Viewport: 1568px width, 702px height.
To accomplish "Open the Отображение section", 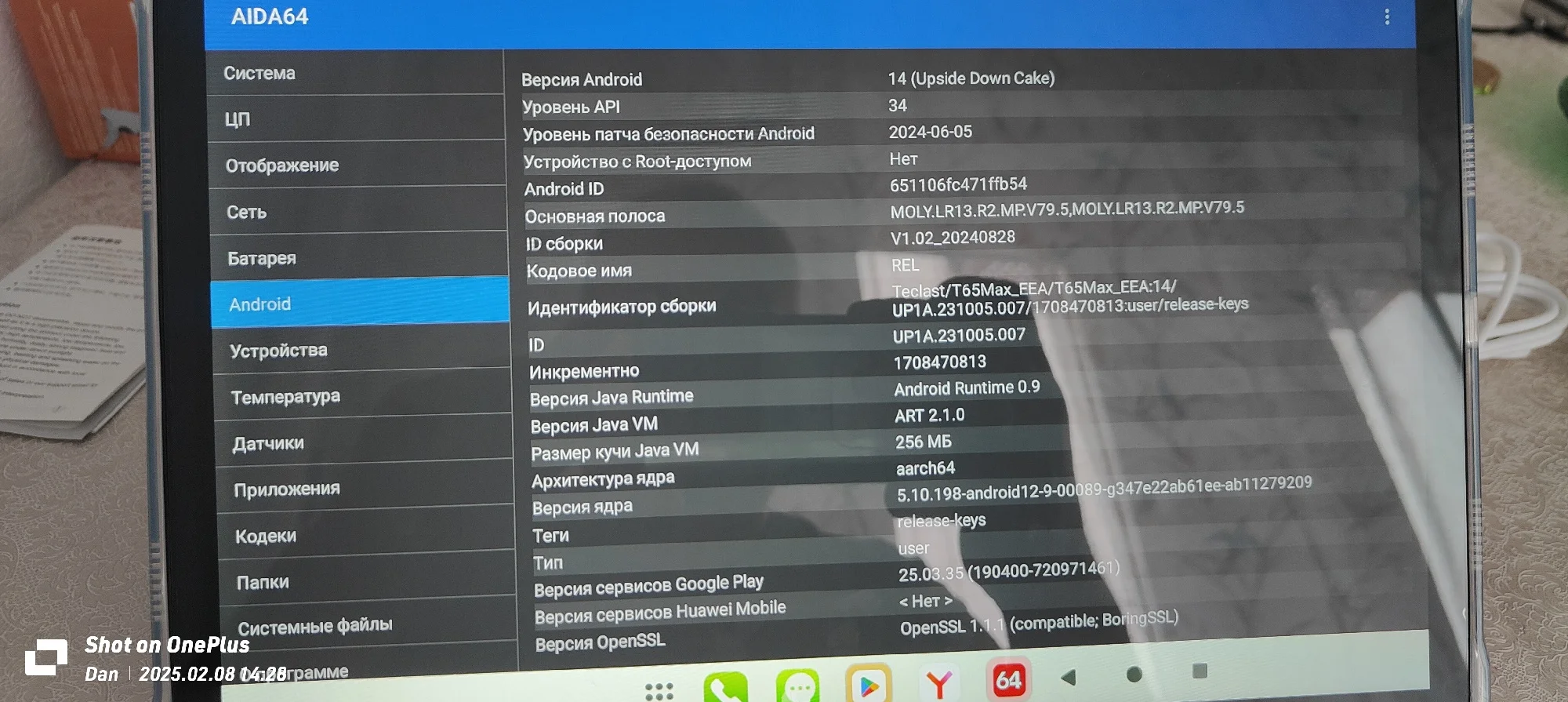I will pos(358,165).
